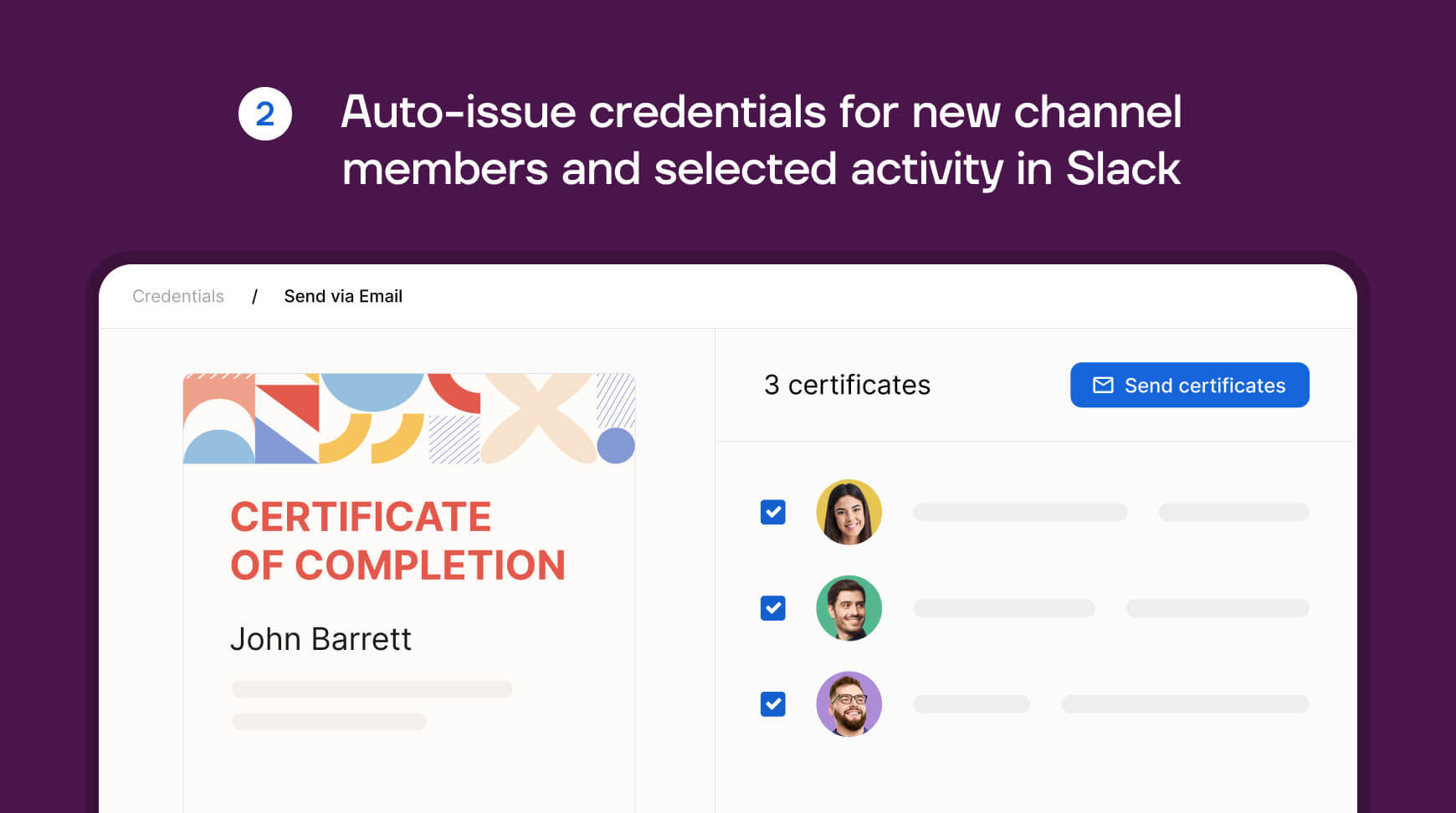Click the envelope icon on Send certificates
1456x813 pixels.
pos(1103,385)
